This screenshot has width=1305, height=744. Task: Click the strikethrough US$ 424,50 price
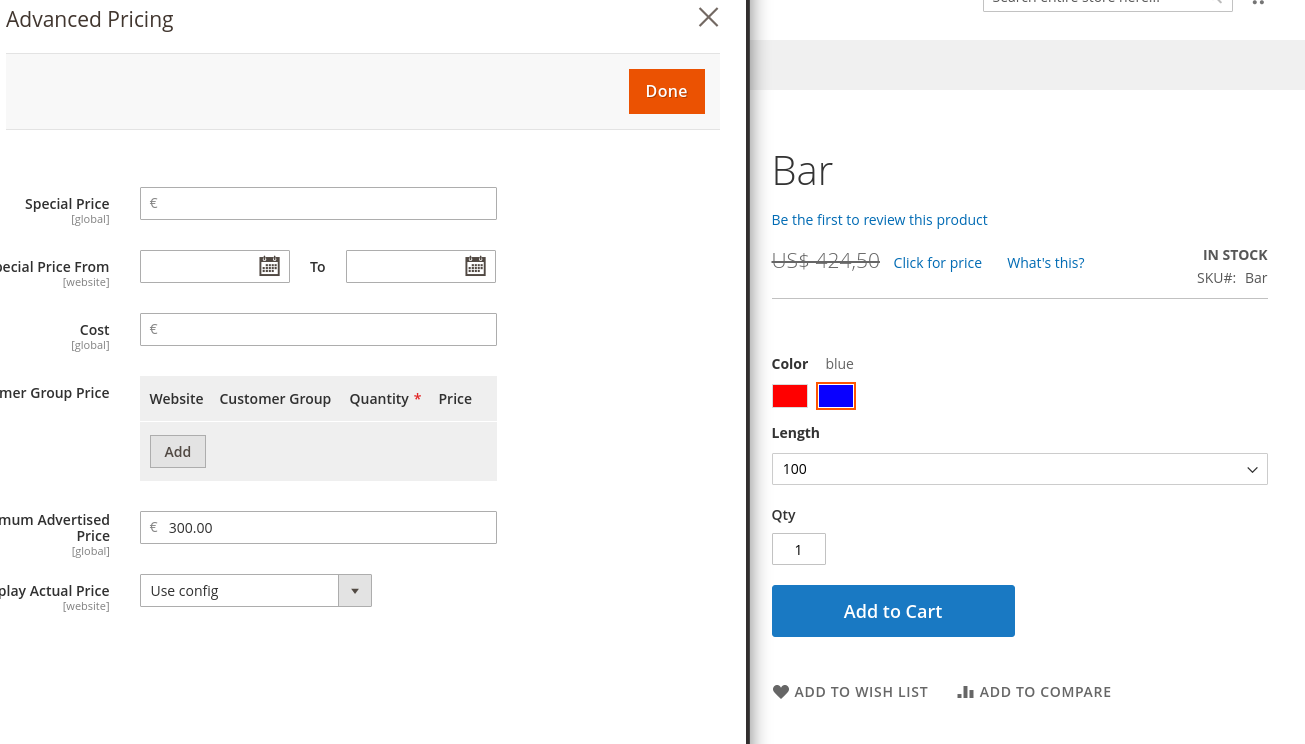coord(826,261)
